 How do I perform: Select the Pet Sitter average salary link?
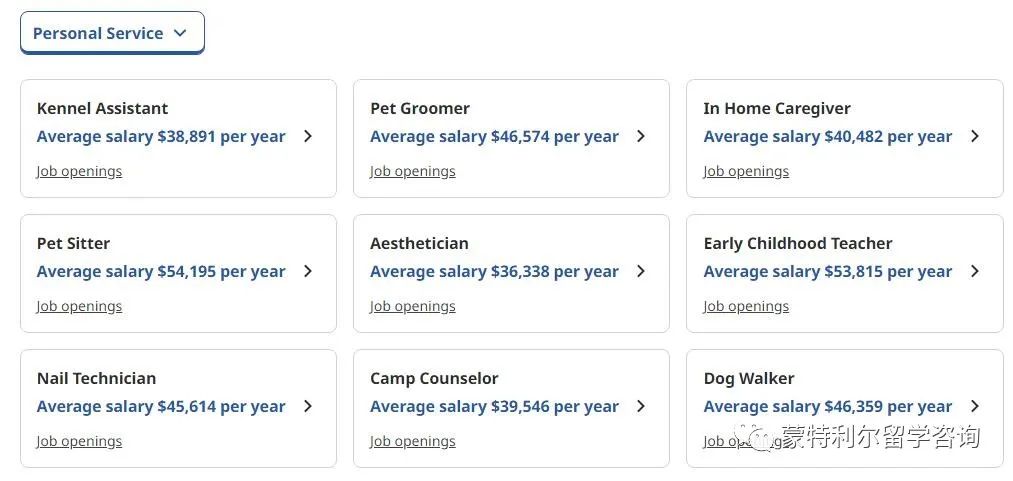point(161,272)
